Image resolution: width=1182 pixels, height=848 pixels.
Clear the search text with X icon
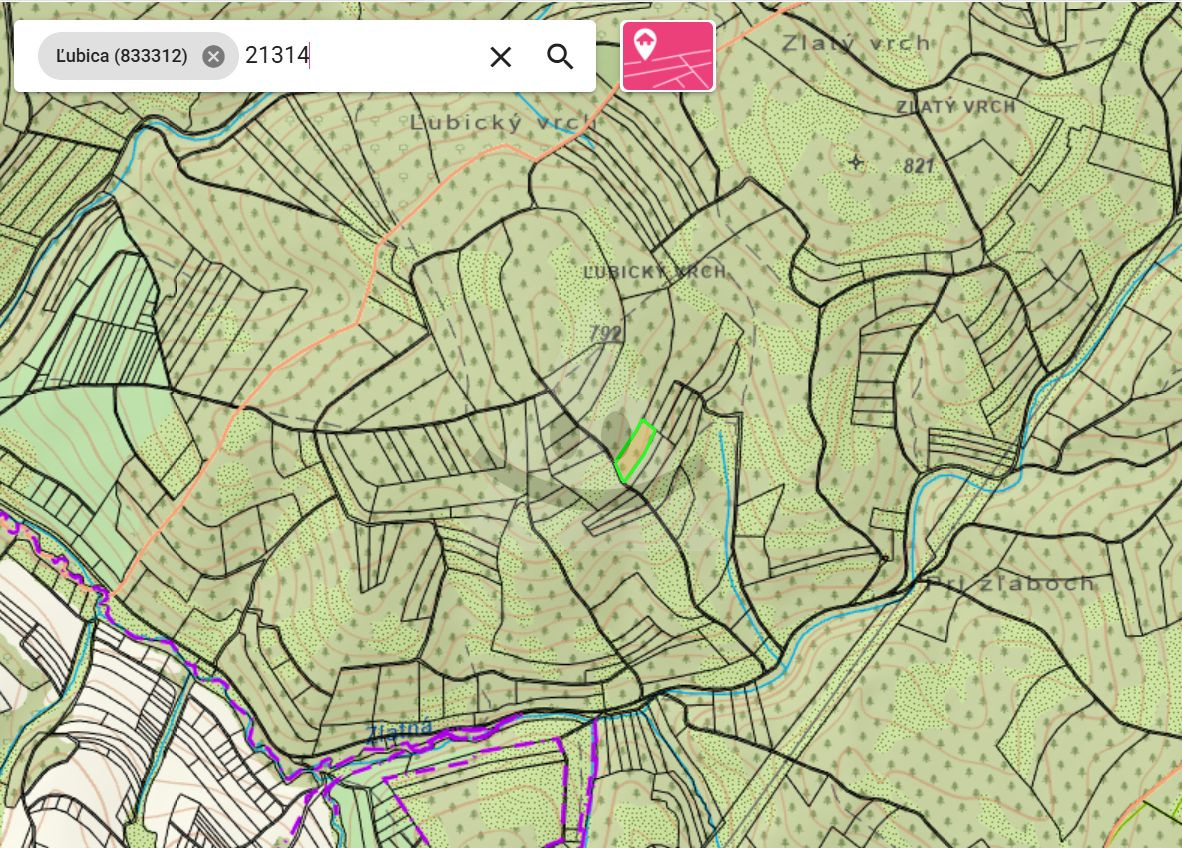pyautogui.click(x=500, y=57)
